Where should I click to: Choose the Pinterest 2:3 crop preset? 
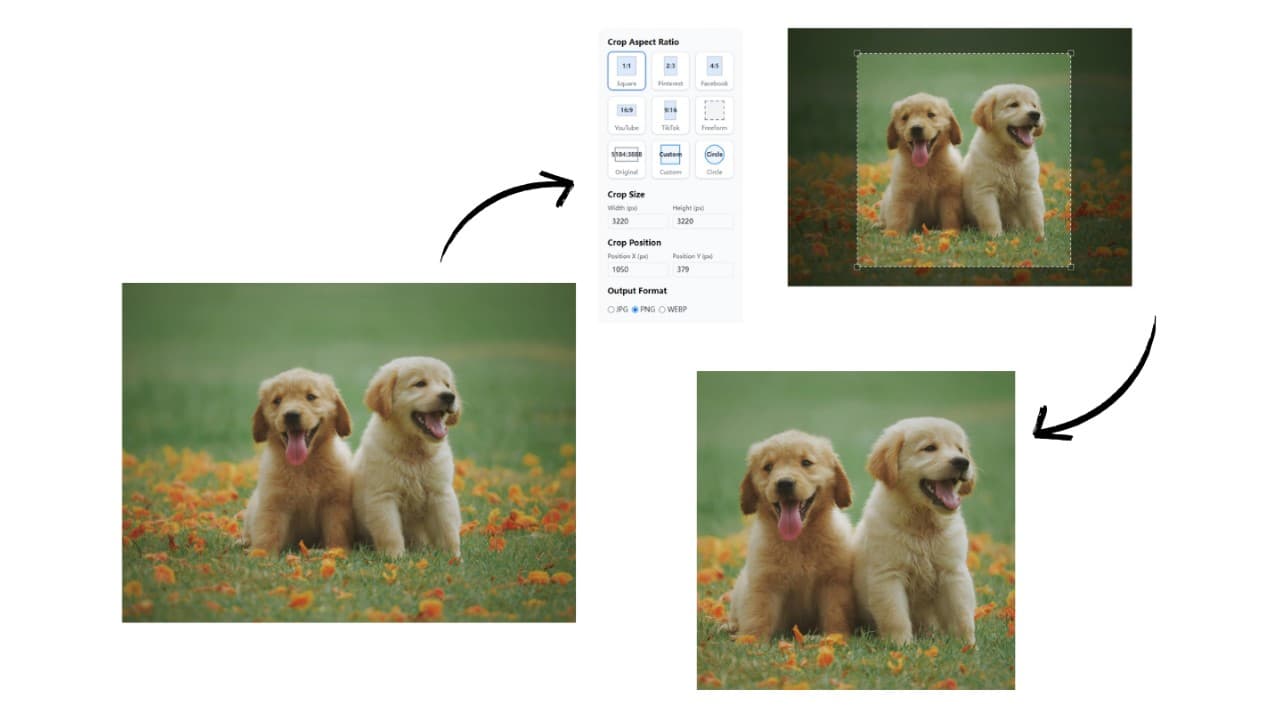coord(669,68)
